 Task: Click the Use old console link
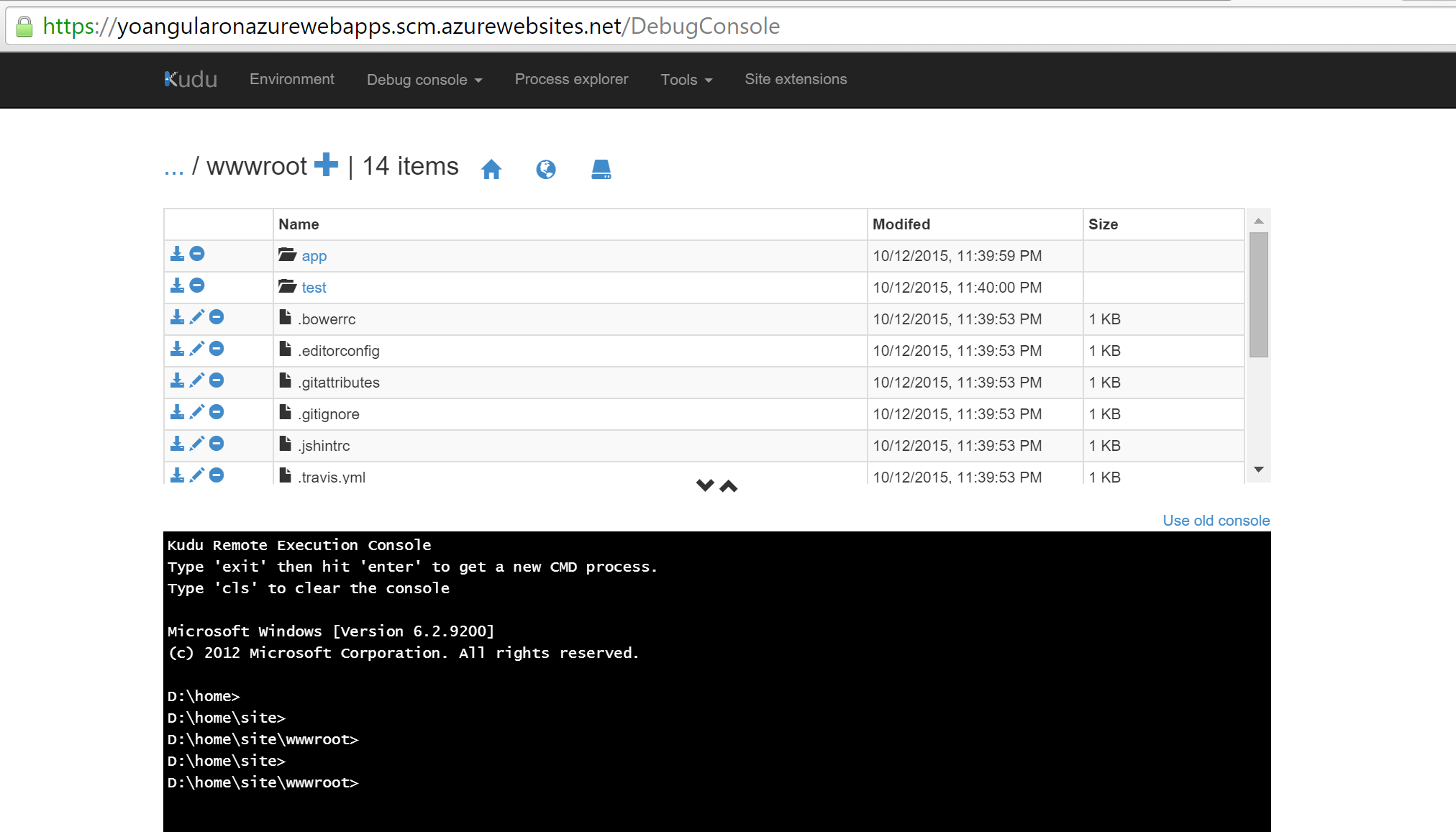click(1216, 521)
